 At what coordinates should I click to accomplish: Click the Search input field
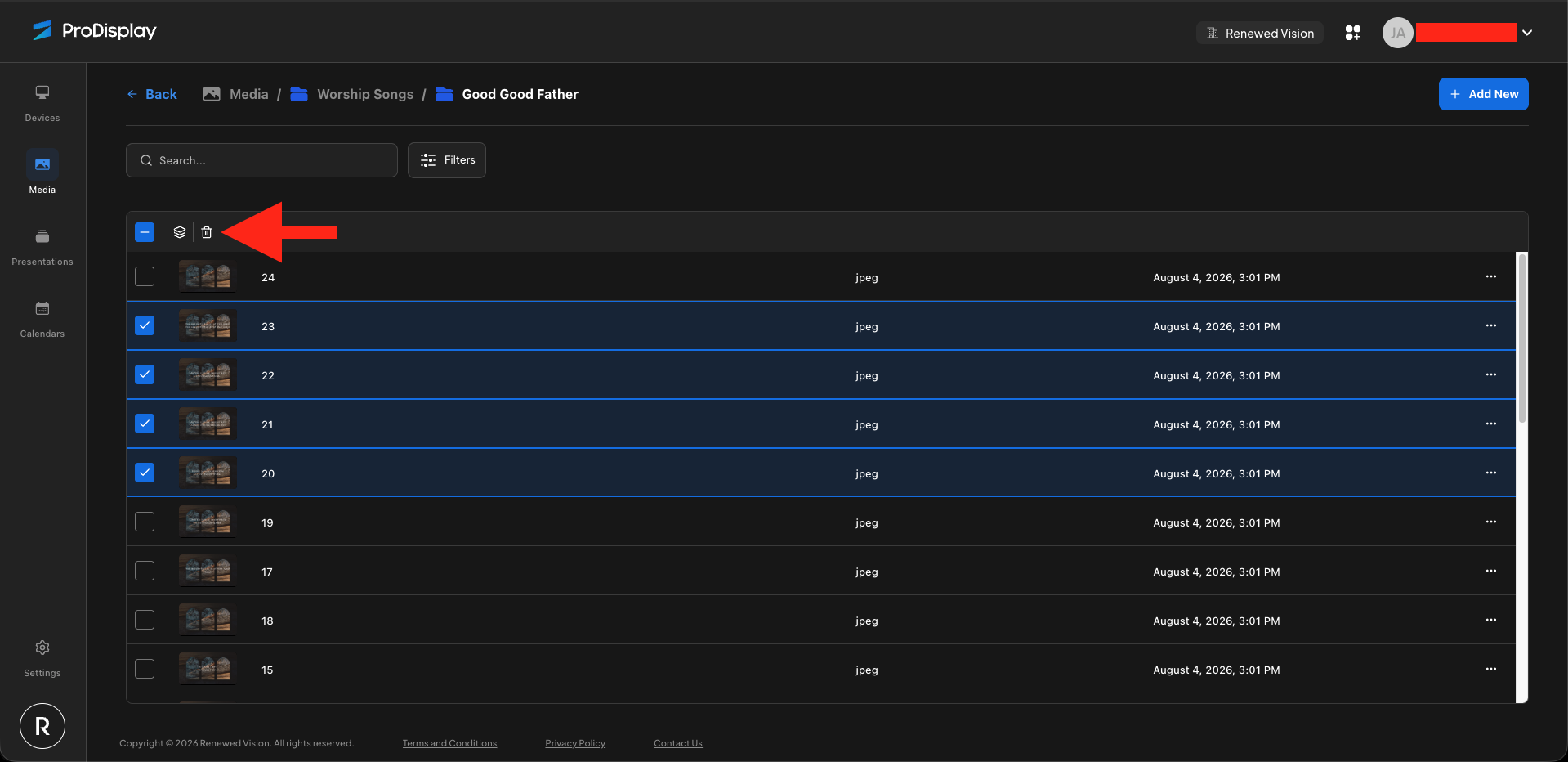point(261,160)
